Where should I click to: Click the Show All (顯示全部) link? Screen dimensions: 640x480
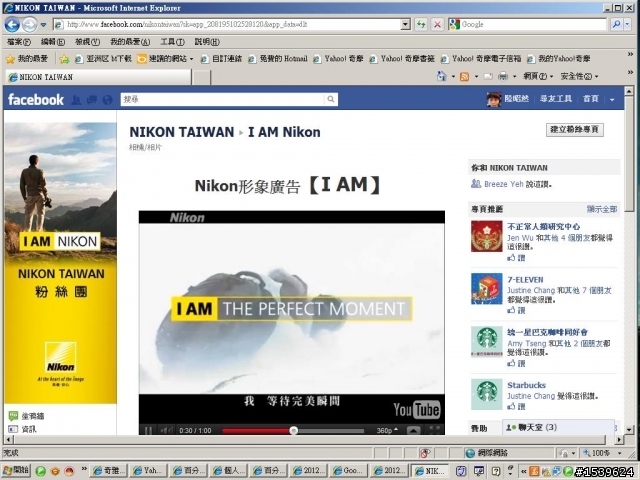coord(602,209)
